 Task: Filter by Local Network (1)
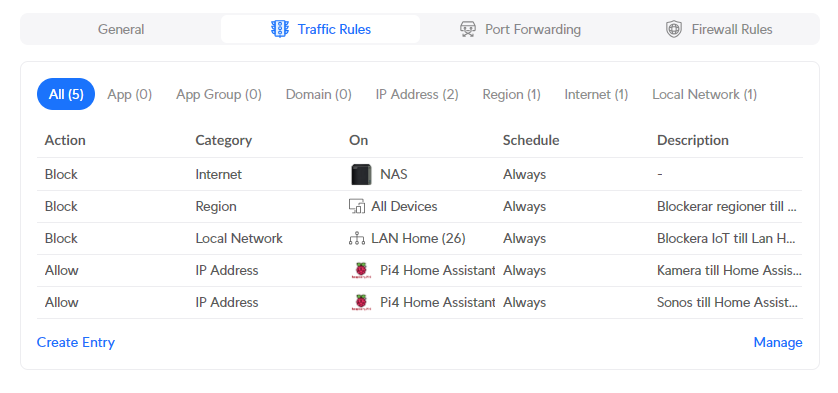pyautogui.click(x=704, y=95)
